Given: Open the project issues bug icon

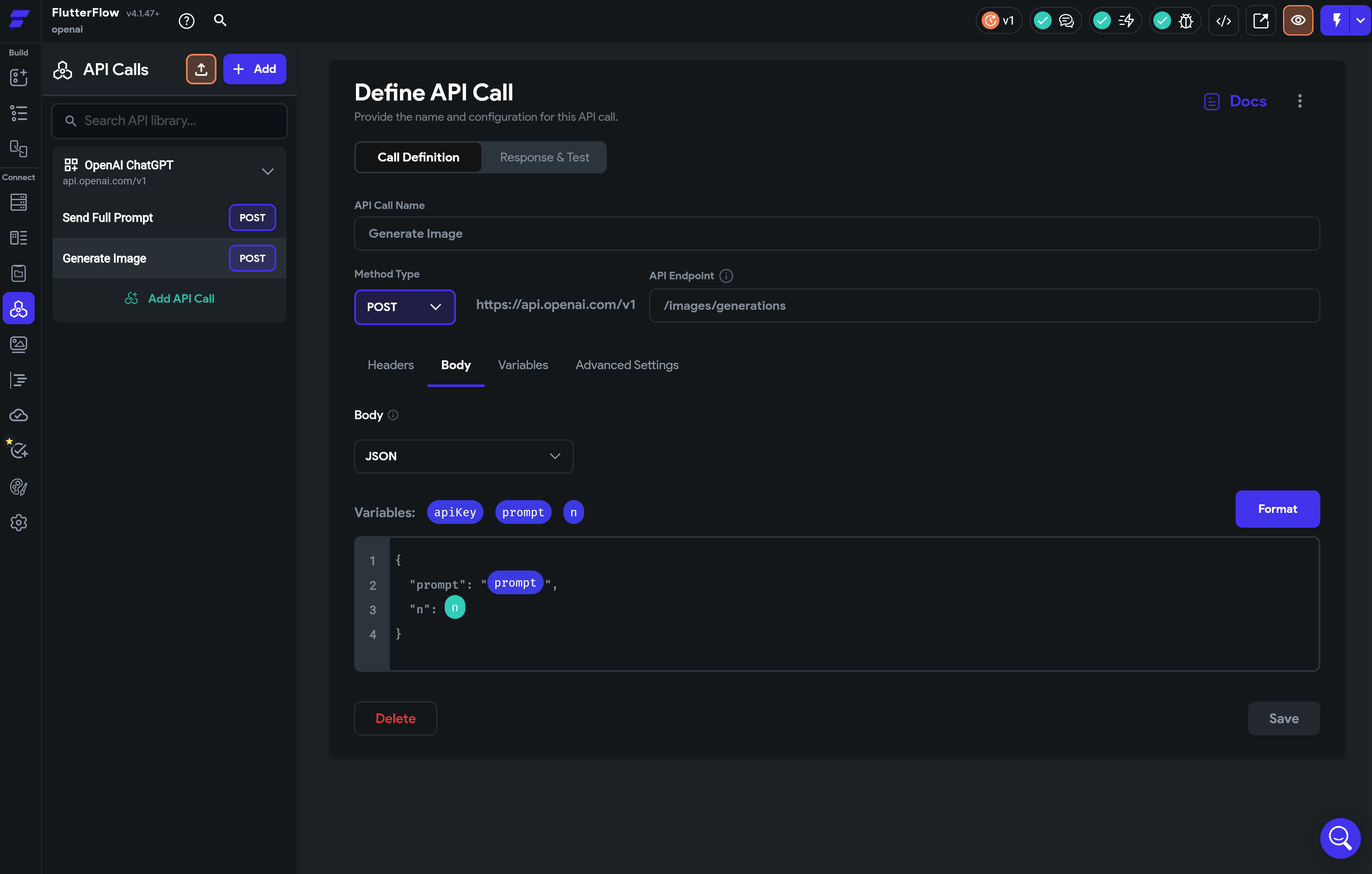Looking at the screenshot, I should 1186,21.
